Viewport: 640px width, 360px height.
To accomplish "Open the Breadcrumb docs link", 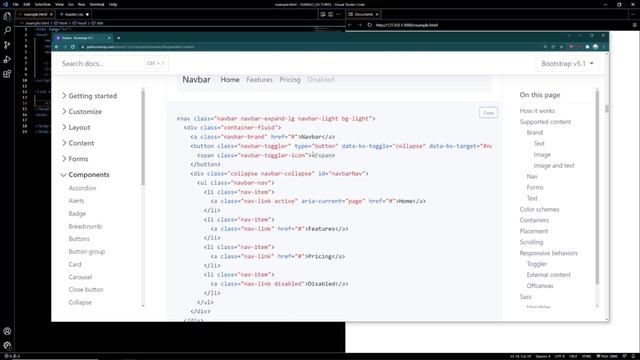I will click(x=85, y=226).
